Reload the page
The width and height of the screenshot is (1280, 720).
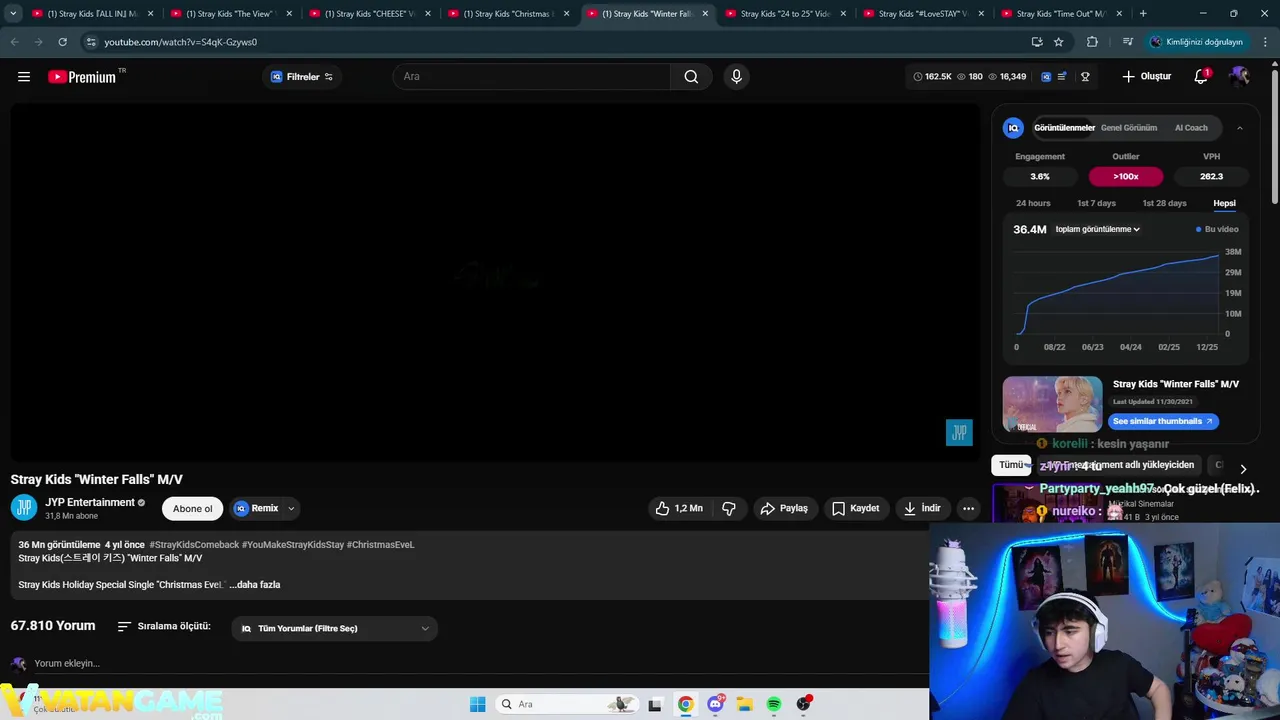(62, 42)
